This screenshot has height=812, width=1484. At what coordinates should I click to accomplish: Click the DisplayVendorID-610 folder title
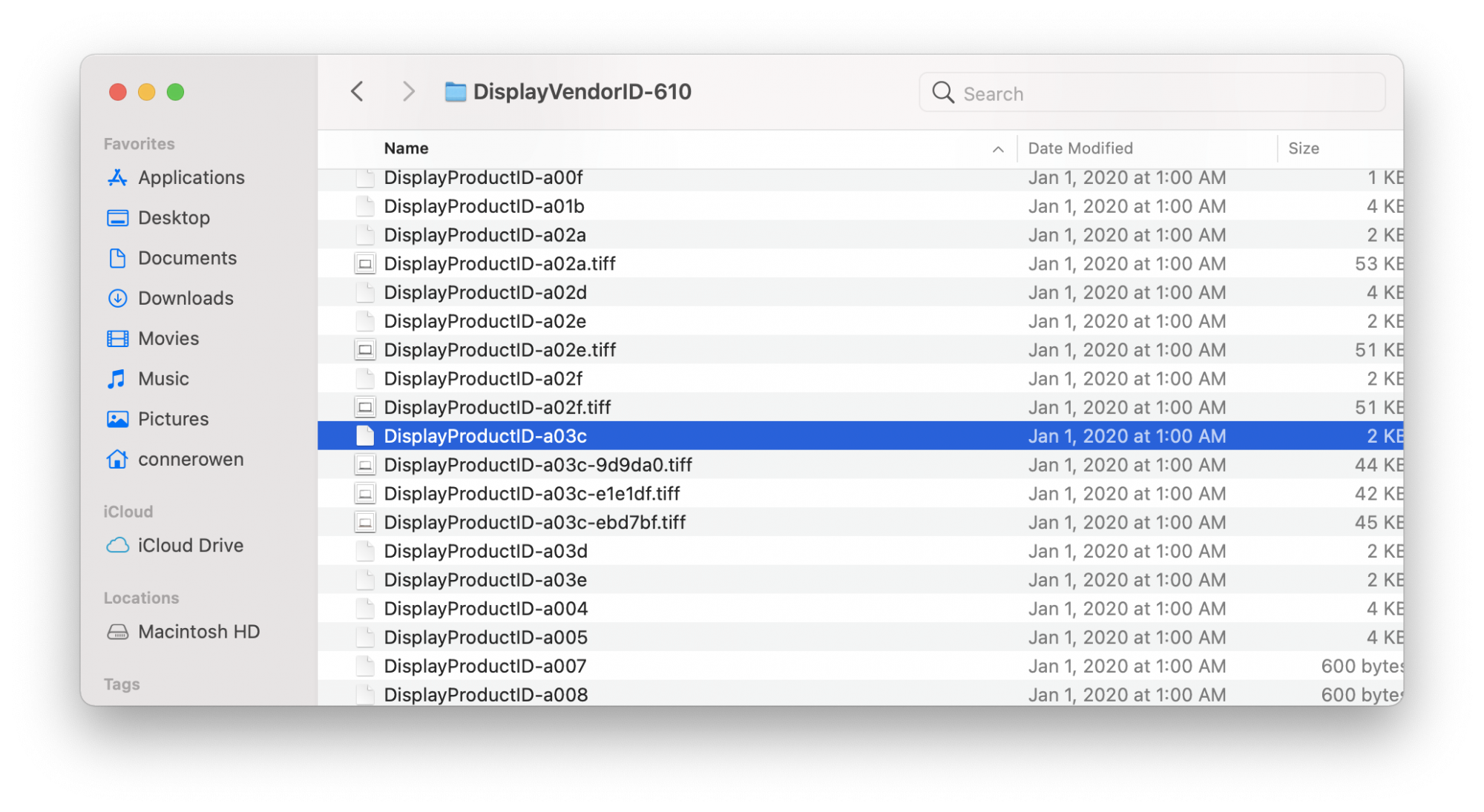point(581,92)
